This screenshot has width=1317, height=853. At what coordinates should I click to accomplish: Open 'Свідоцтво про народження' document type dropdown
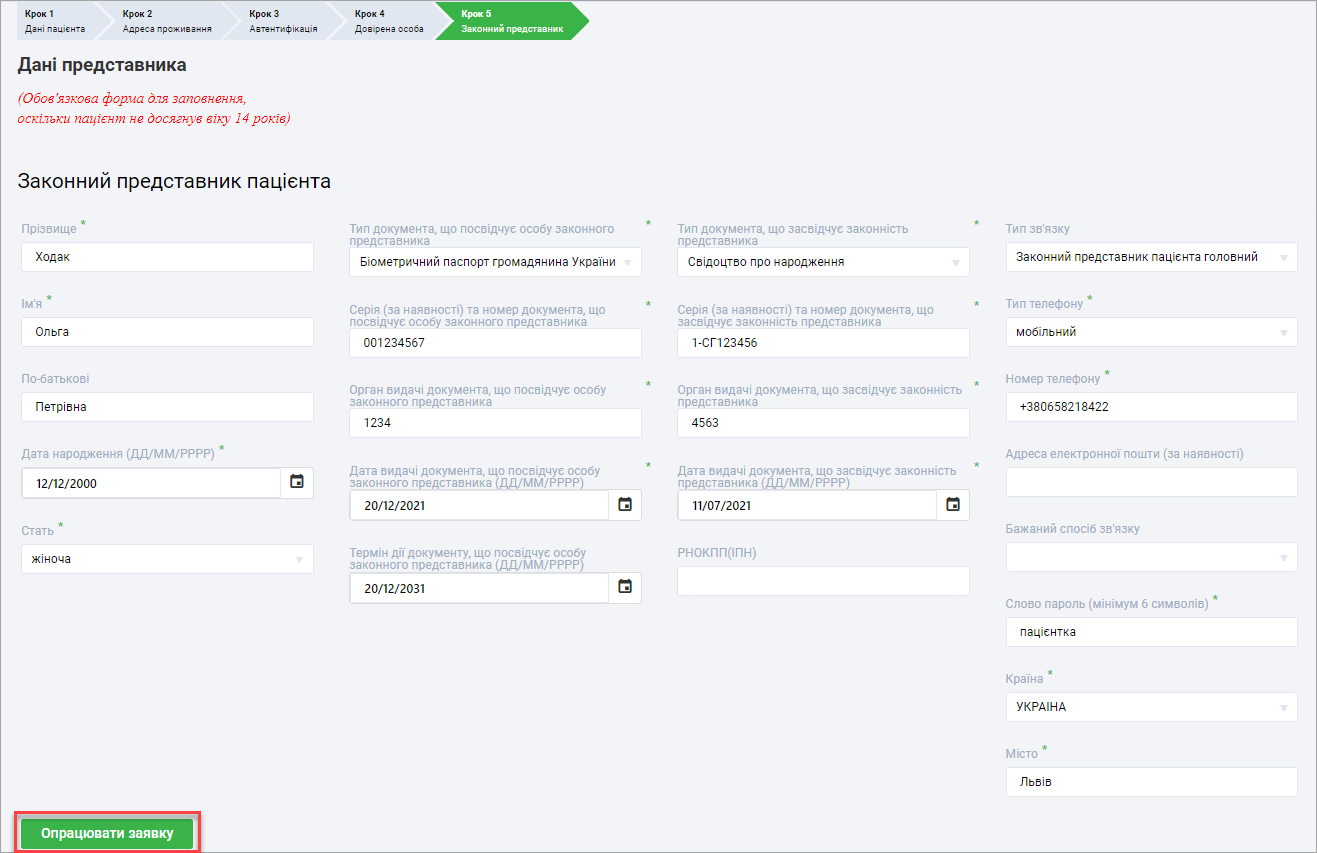click(x=823, y=262)
